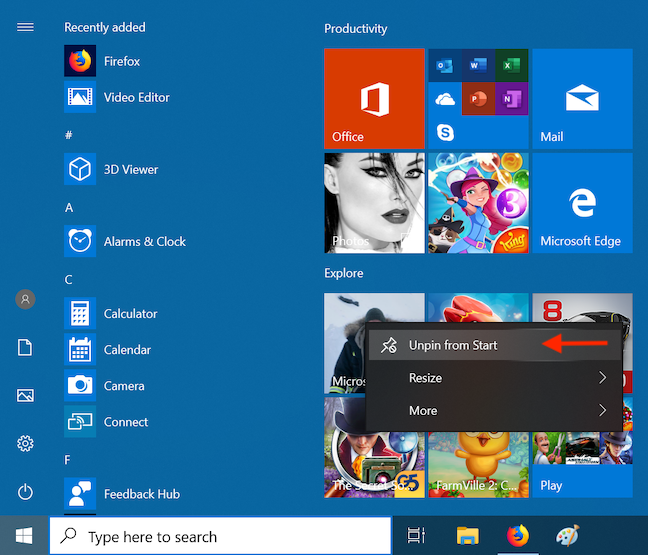Open the Office tile
Viewport: 648px width, 555px height.
[374, 98]
